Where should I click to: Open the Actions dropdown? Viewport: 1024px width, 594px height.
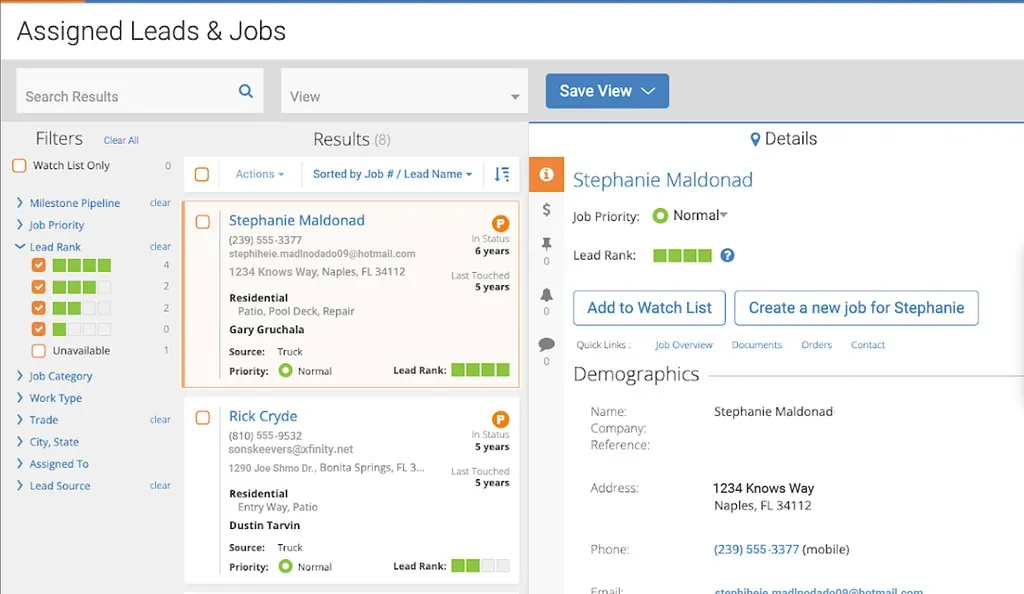259,173
